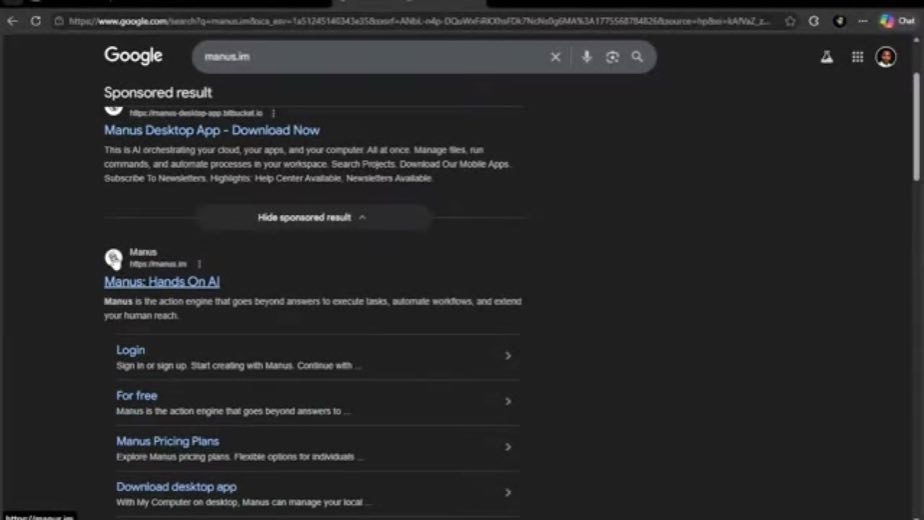Click the browser address bar URL
924x520 pixels.
pyautogui.click(x=418, y=21)
